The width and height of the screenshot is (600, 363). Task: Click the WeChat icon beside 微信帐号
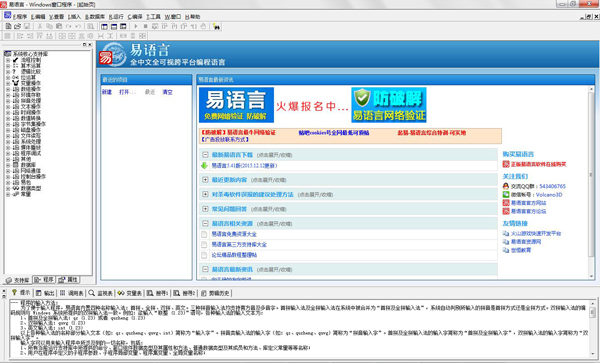[x=506, y=195]
